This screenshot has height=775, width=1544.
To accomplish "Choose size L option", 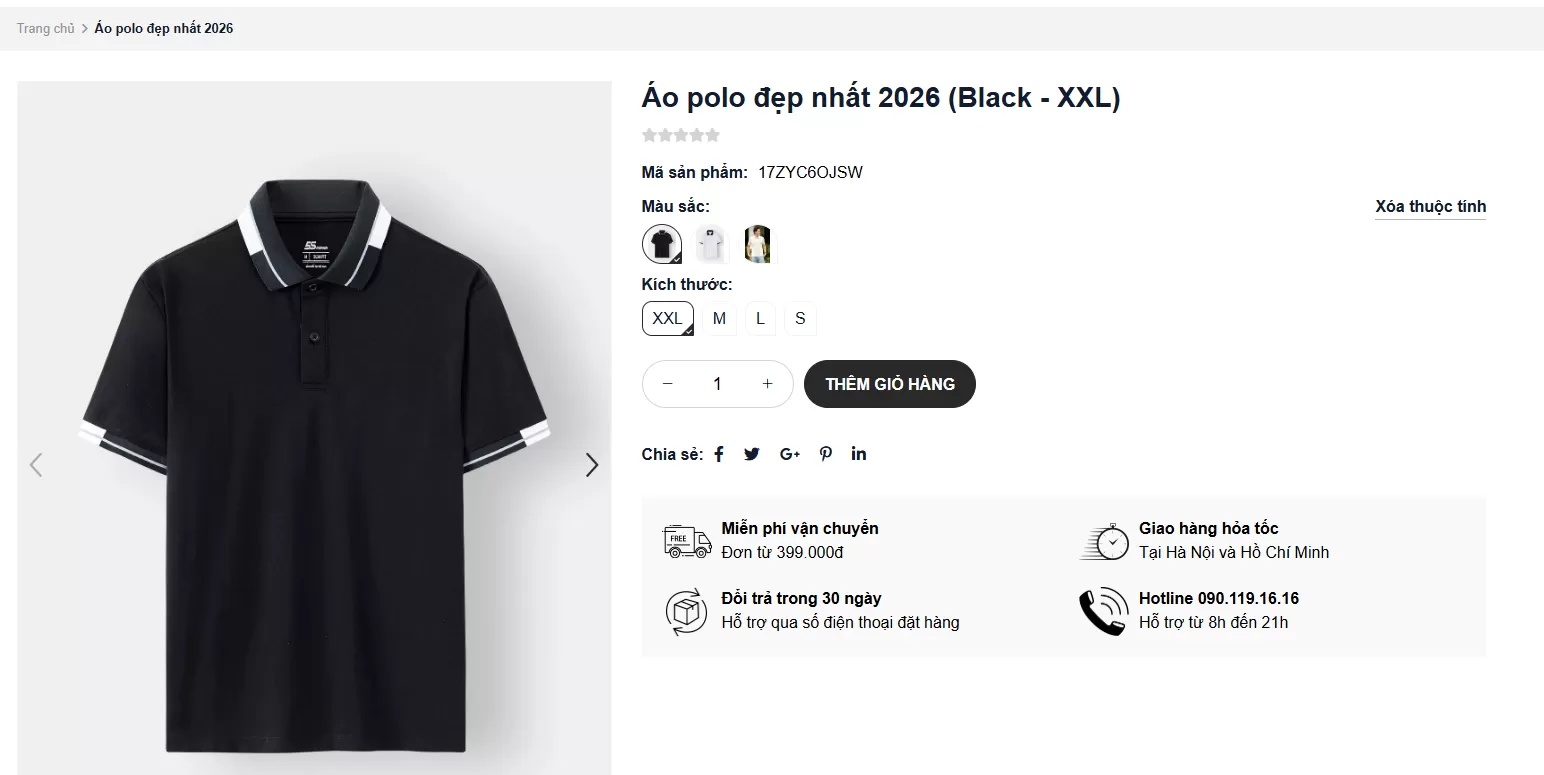I will click(760, 319).
